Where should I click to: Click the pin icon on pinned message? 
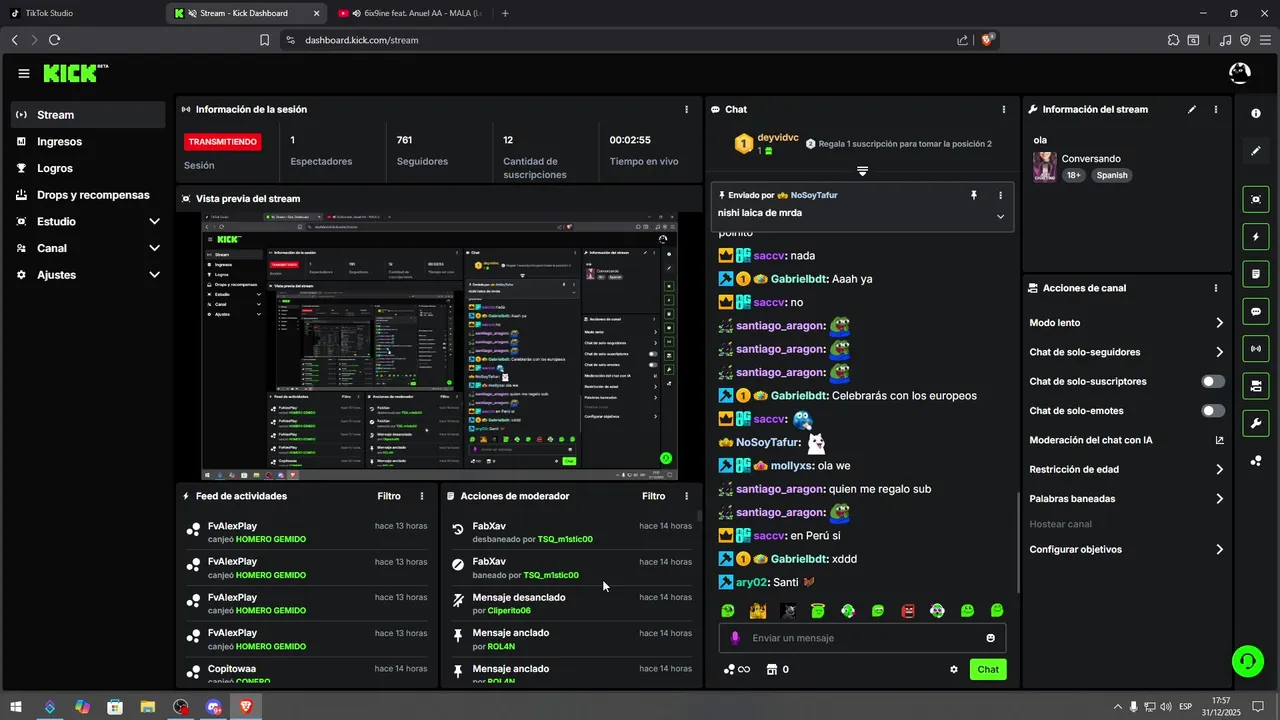point(974,195)
